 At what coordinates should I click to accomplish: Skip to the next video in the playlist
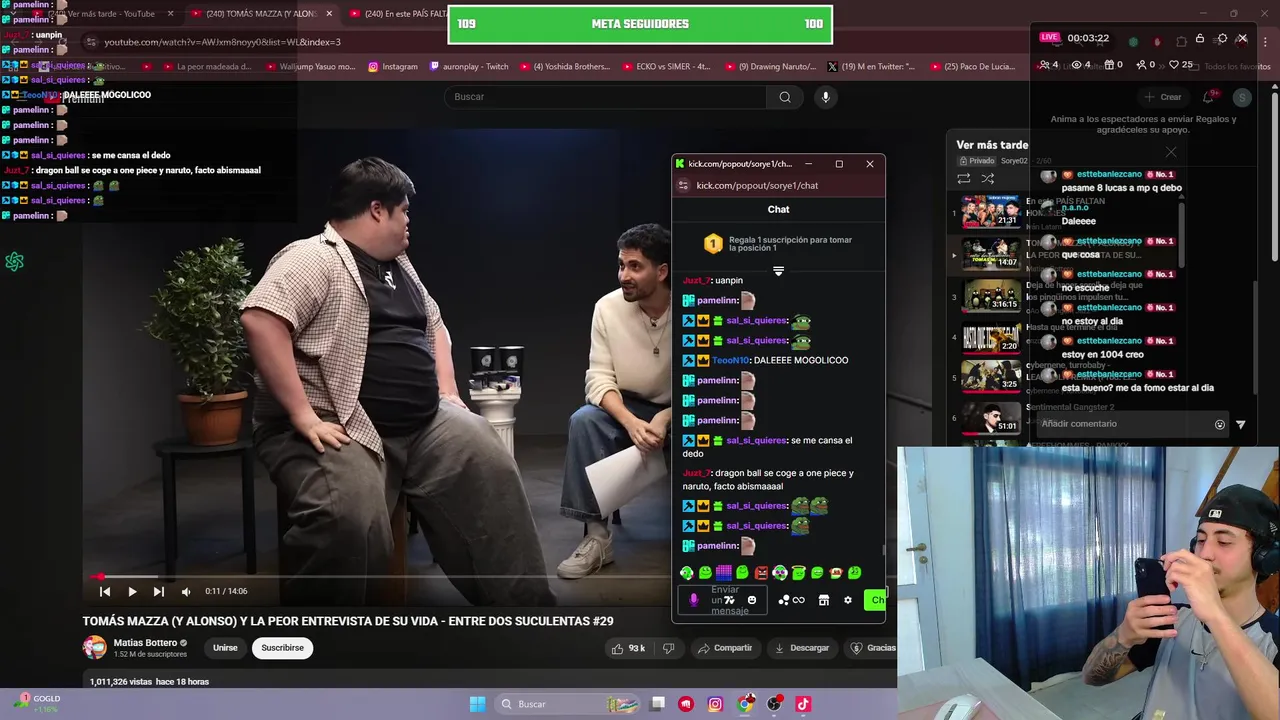pyautogui.click(x=158, y=591)
